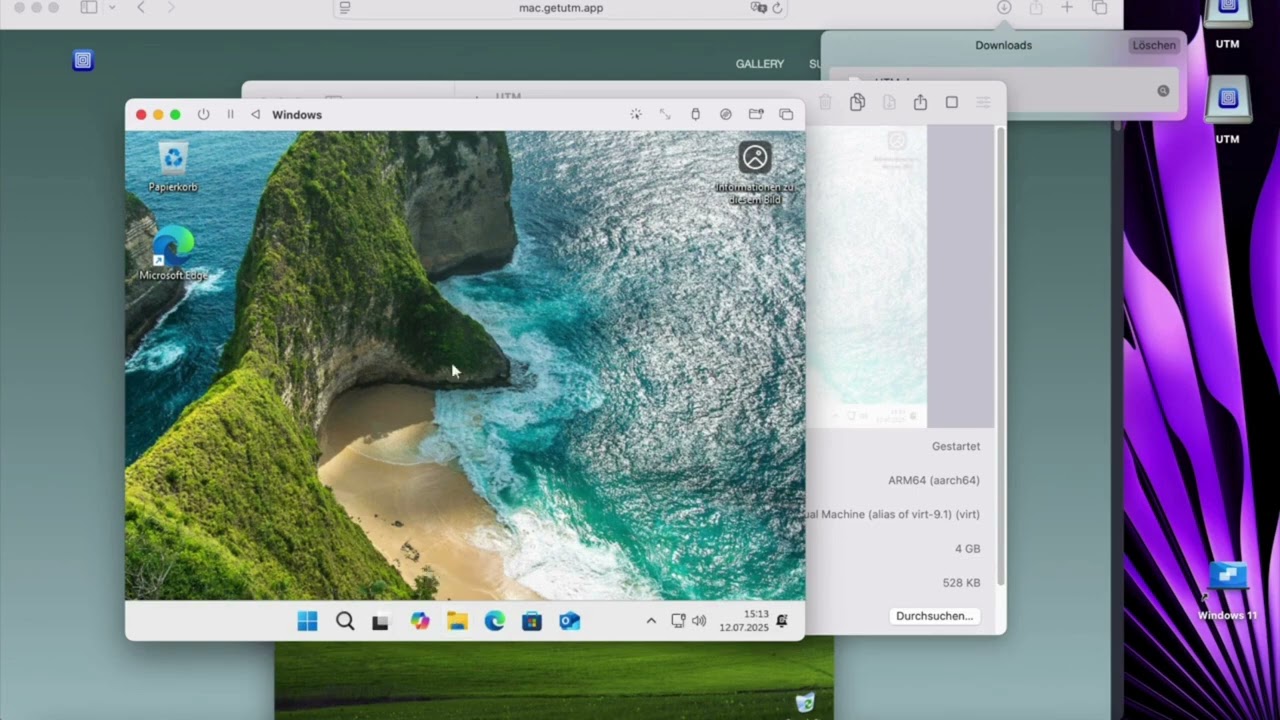
Task: Expand the hidden tray icons chevron
Action: pos(651,621)
